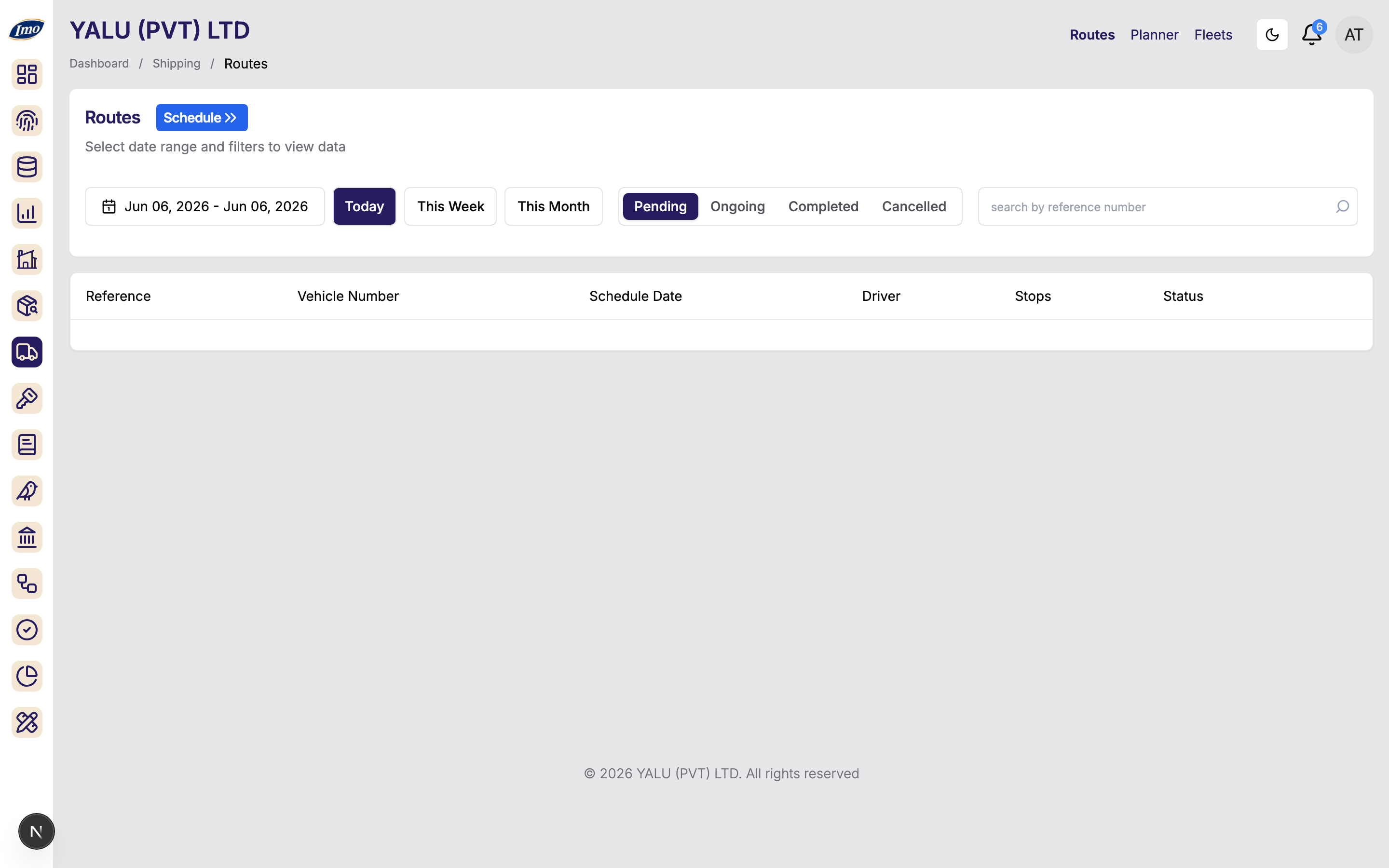The height and width of the screenshot is (868, 1389).
Task: Open the Planner top navigation item
Action: pyautogui.click(x=1154, y=35)
